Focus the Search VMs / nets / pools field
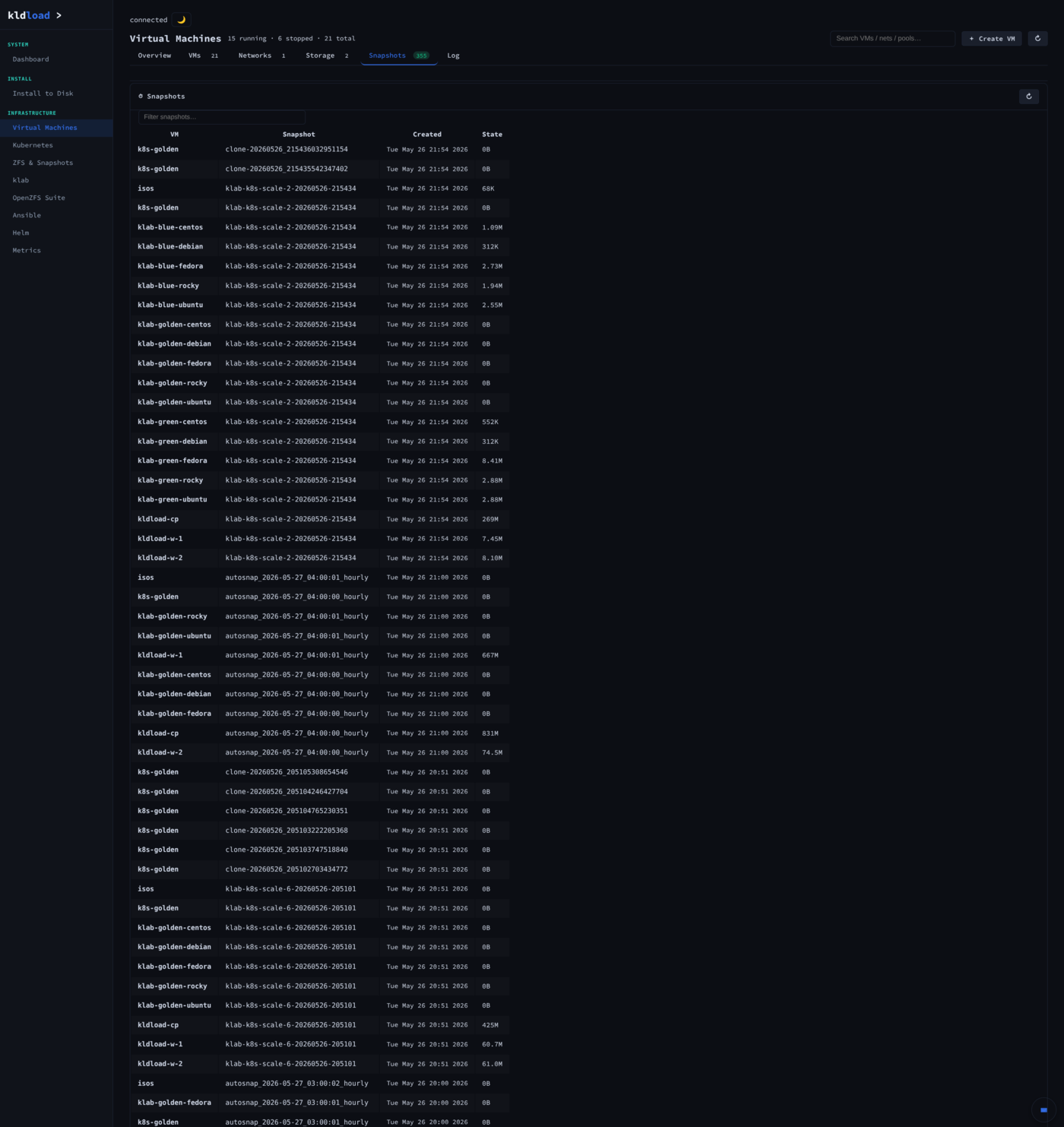Screen dimensions: 1064x1127 (892, 38)
